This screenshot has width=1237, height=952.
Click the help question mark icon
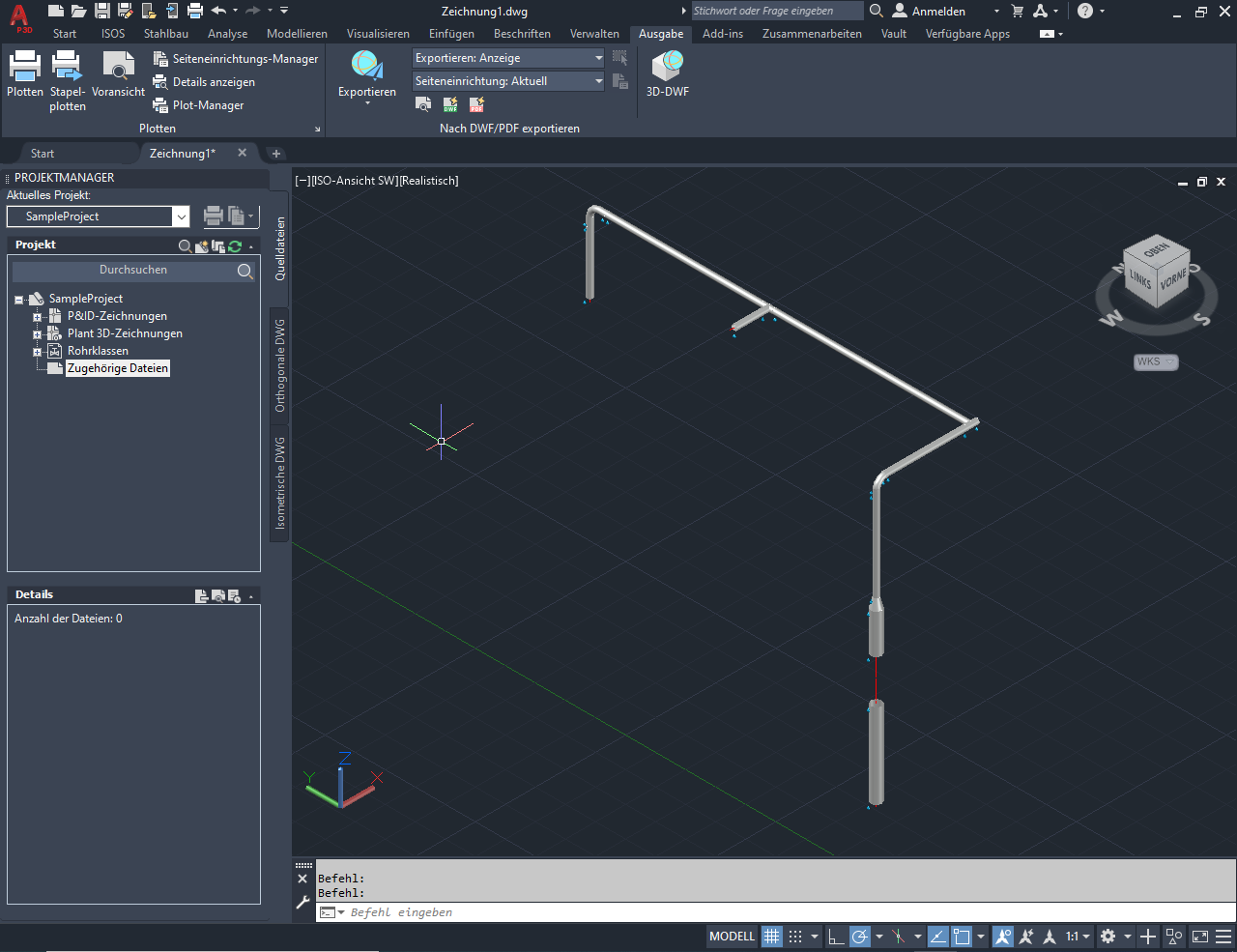(x=1085, y=11)
